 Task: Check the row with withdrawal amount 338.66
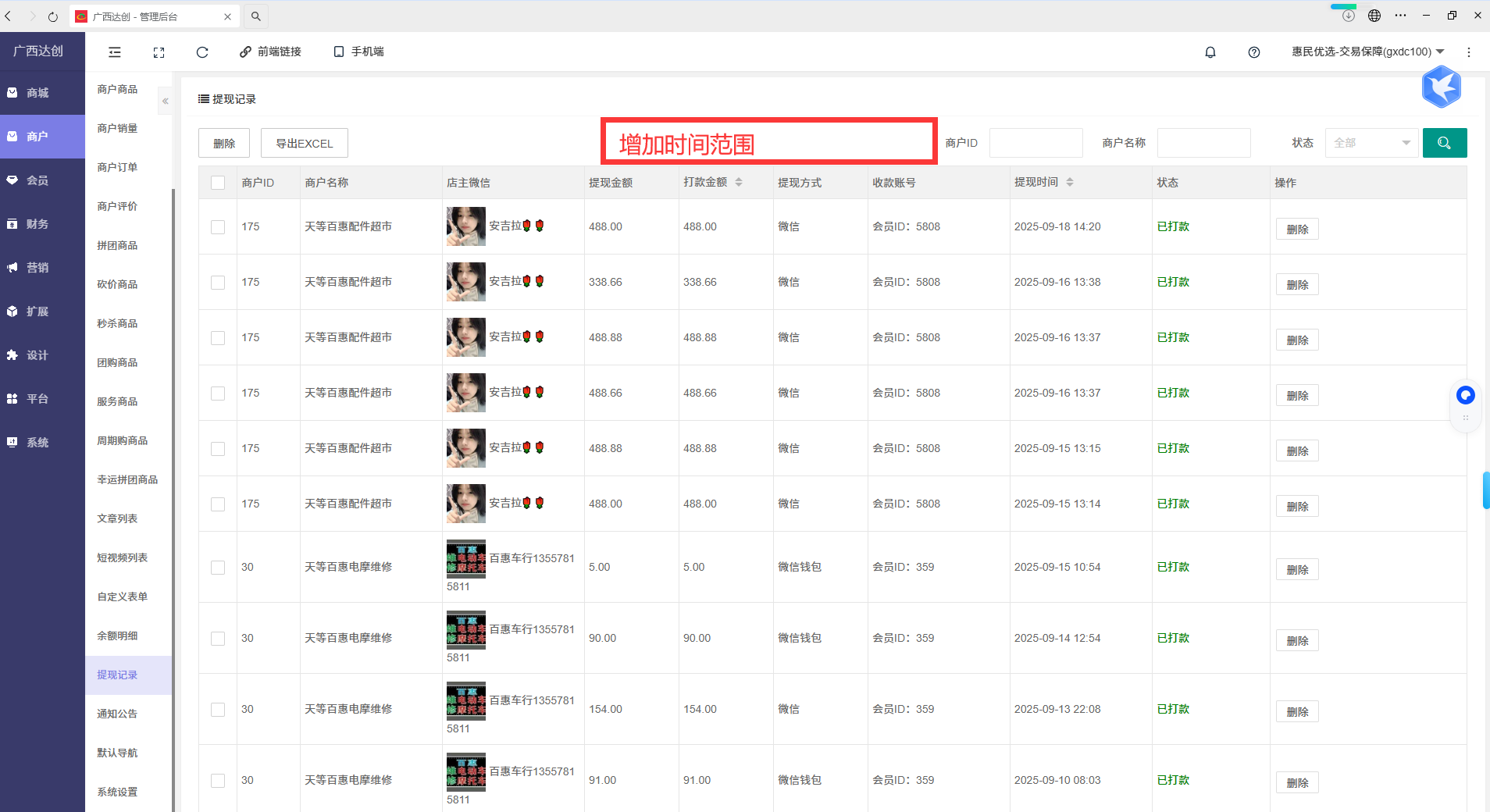pyautogui.click(x=218, y=283)
